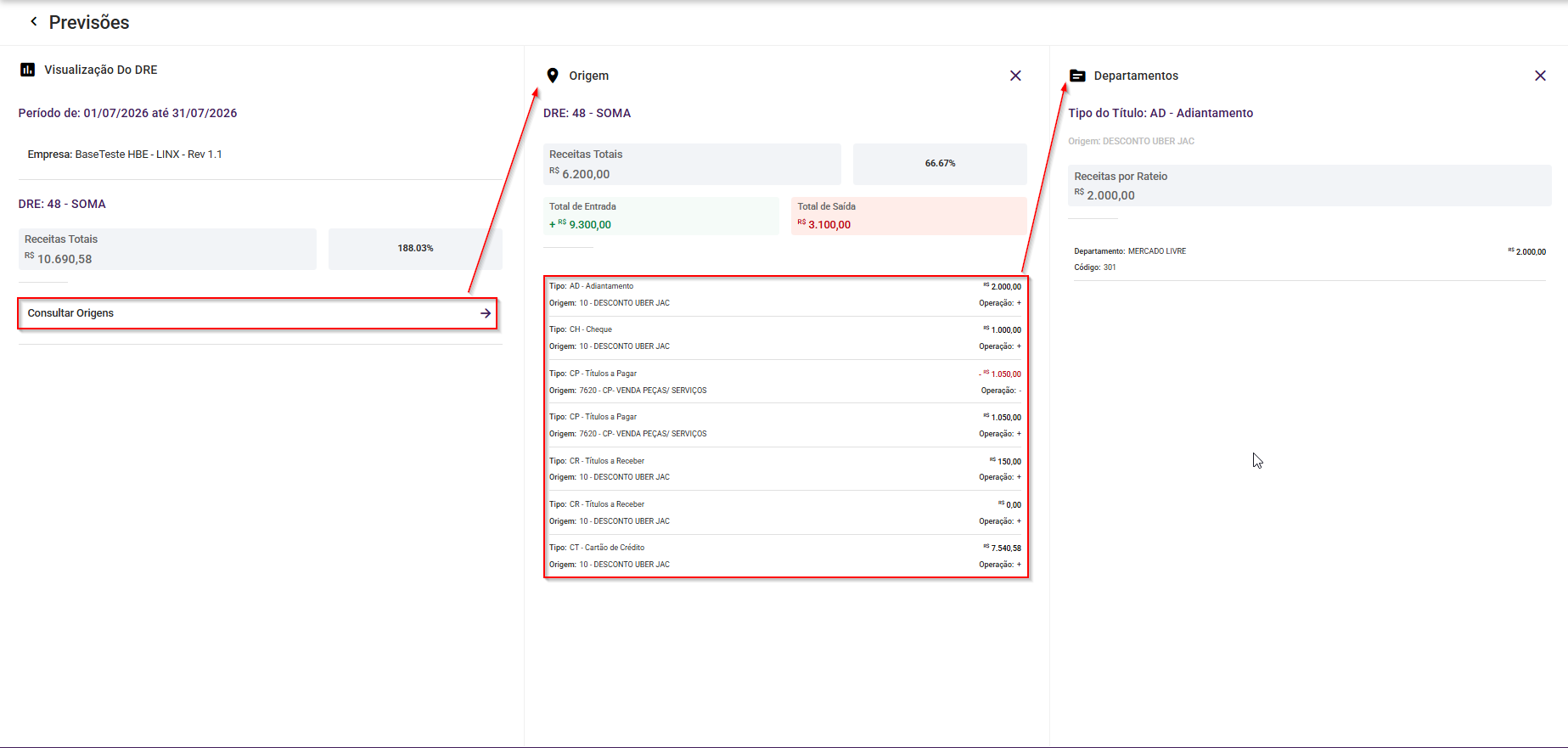This screenshot has height=748, width=1568.
Task: Click the Total de Entrada card
Action: 660,217
